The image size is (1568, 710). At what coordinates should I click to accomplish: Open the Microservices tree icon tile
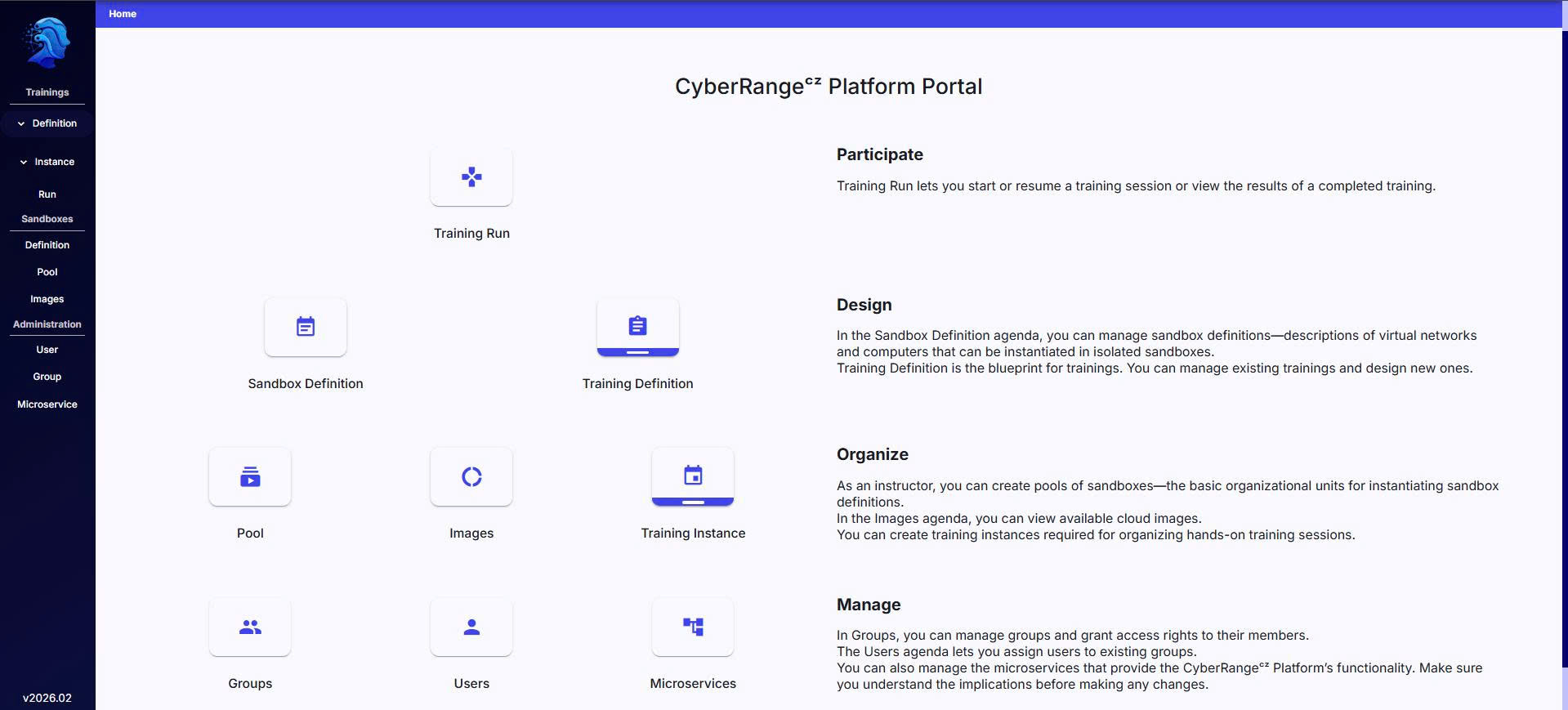pos(693,627)
